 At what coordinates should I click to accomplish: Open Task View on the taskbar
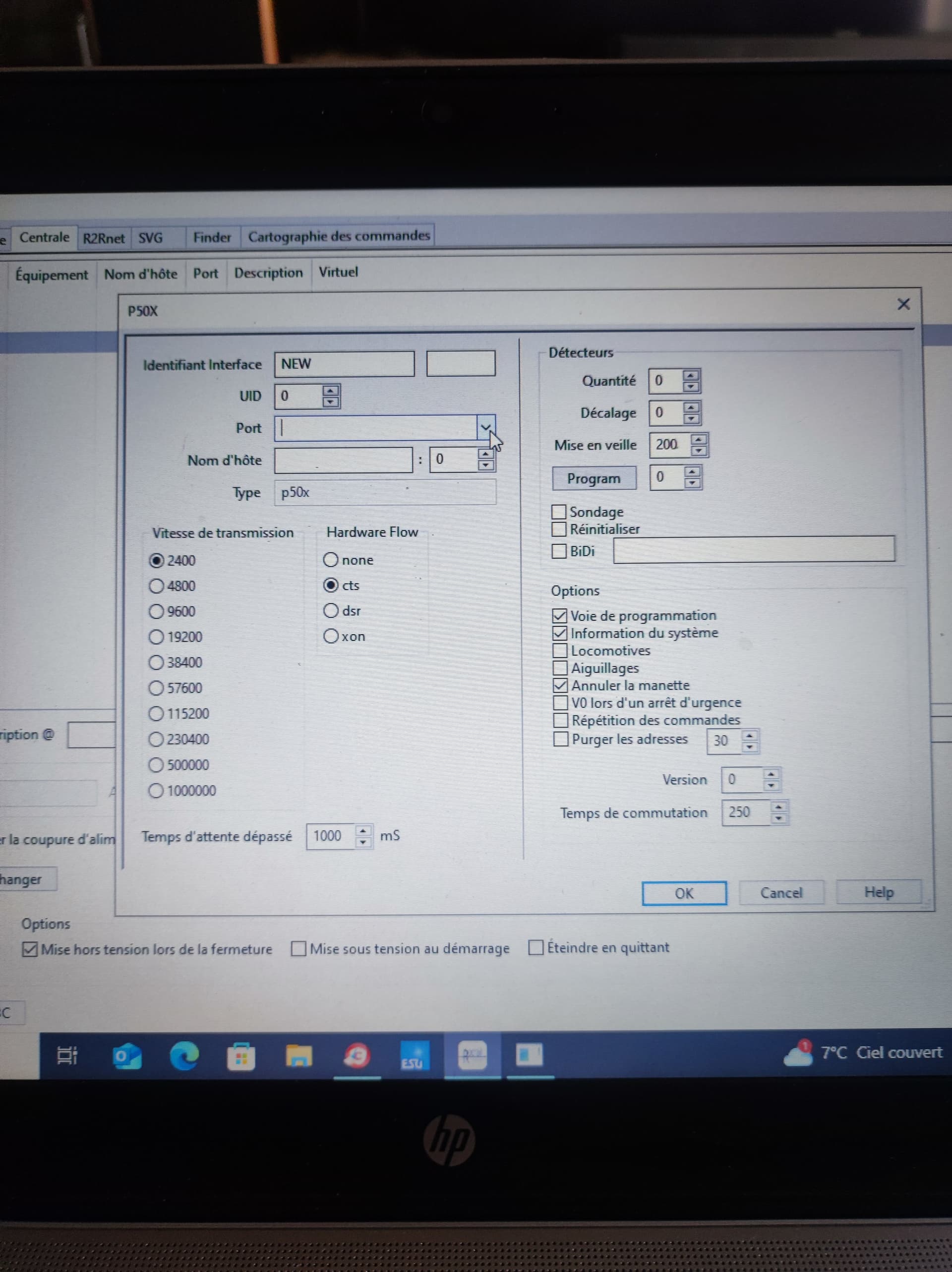(x=67, y=1056)
